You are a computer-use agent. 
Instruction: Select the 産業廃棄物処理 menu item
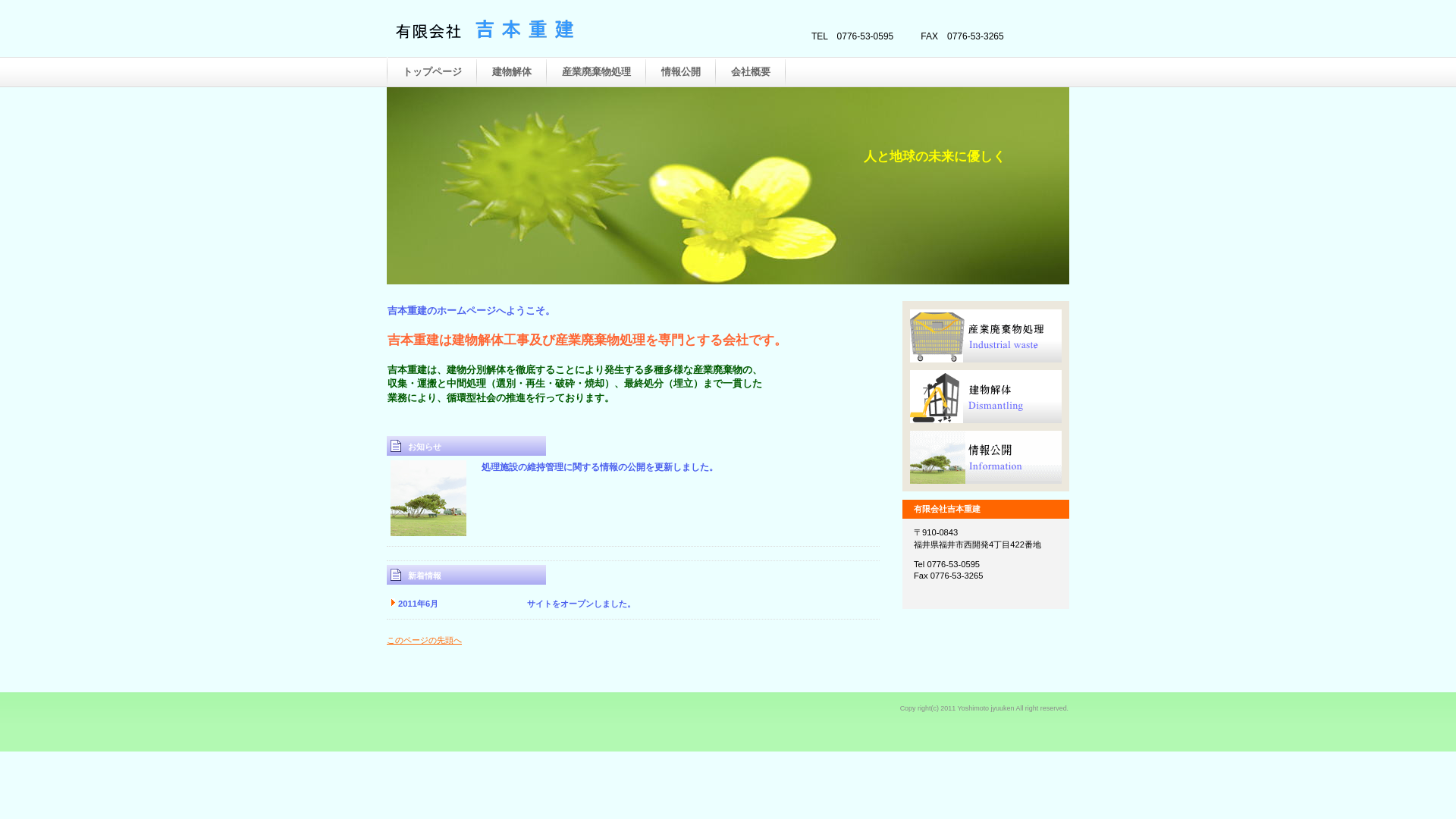(x=597, y=71)
